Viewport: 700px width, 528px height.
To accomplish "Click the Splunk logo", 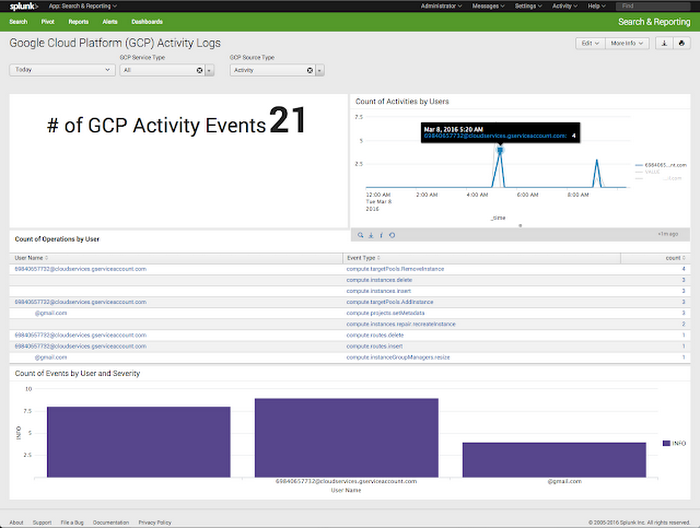I will 24,6.
